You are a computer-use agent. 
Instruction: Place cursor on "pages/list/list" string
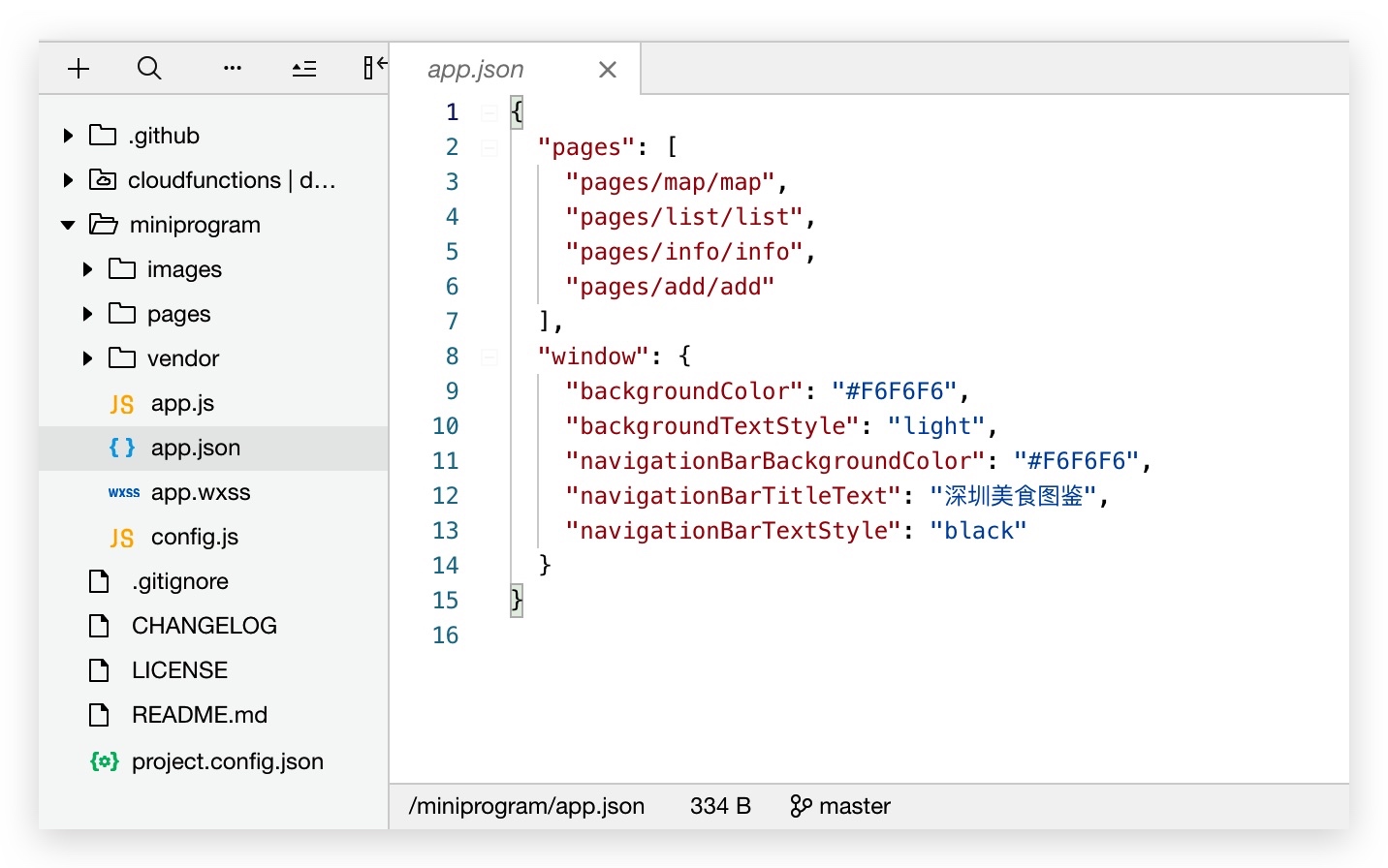[x=684, y=217]
